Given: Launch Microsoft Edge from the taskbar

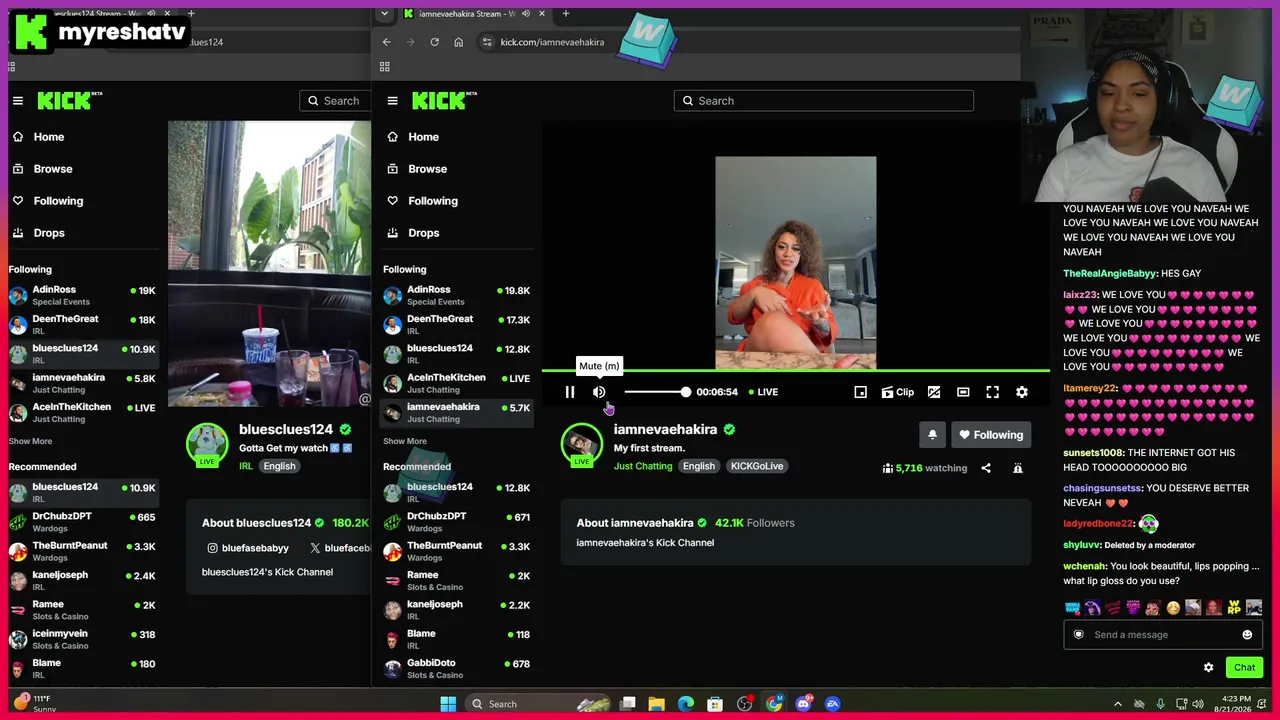Looking at the screenshot, I should (x=686, y=704).
